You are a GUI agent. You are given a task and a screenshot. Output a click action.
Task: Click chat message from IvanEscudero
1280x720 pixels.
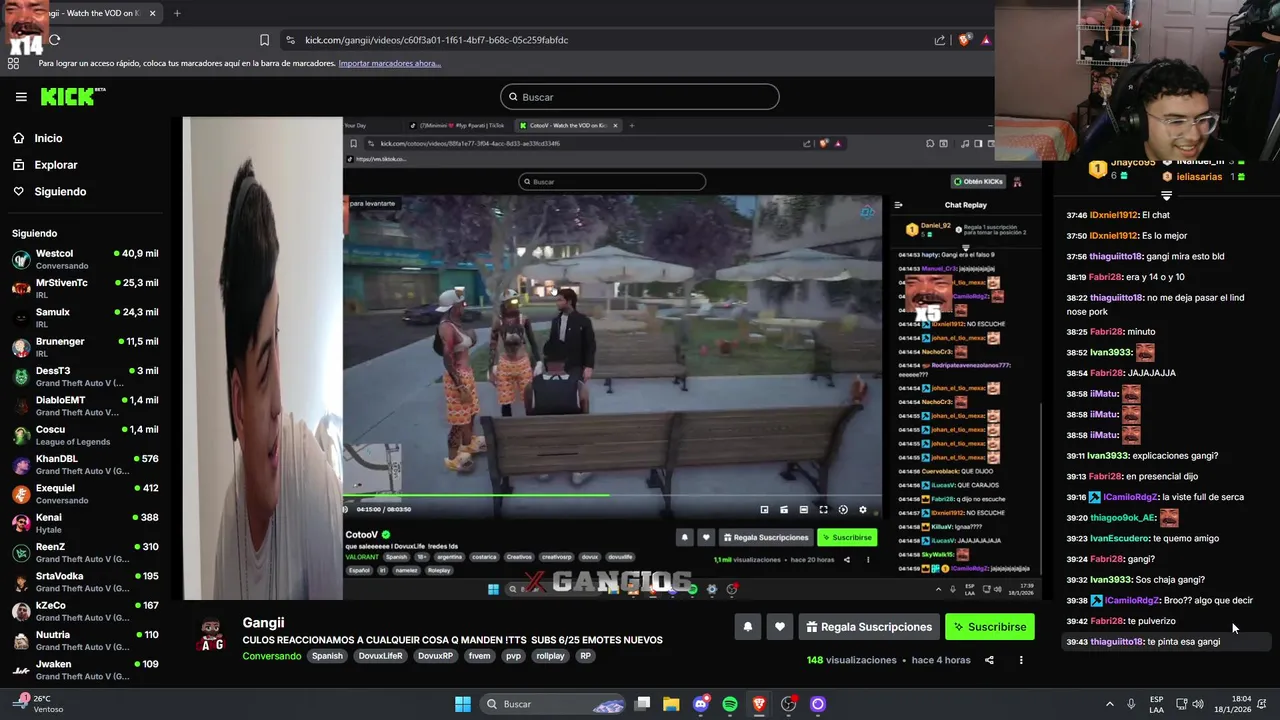pos(1143,538)
